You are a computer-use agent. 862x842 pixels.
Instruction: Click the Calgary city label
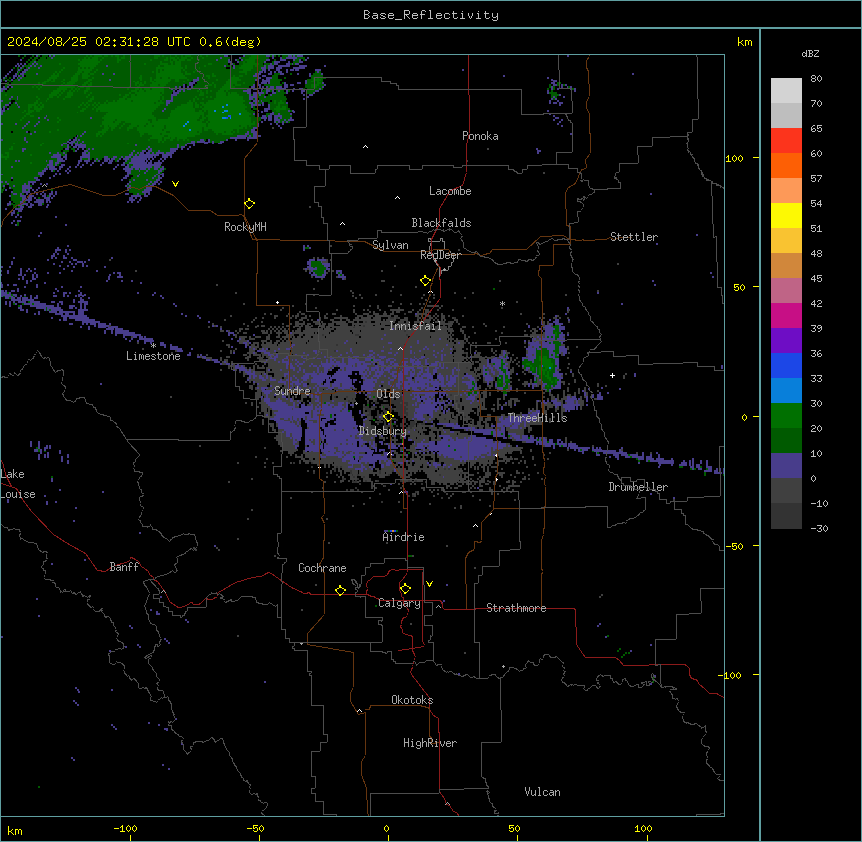pyautogui.click(x=399, y=603)
